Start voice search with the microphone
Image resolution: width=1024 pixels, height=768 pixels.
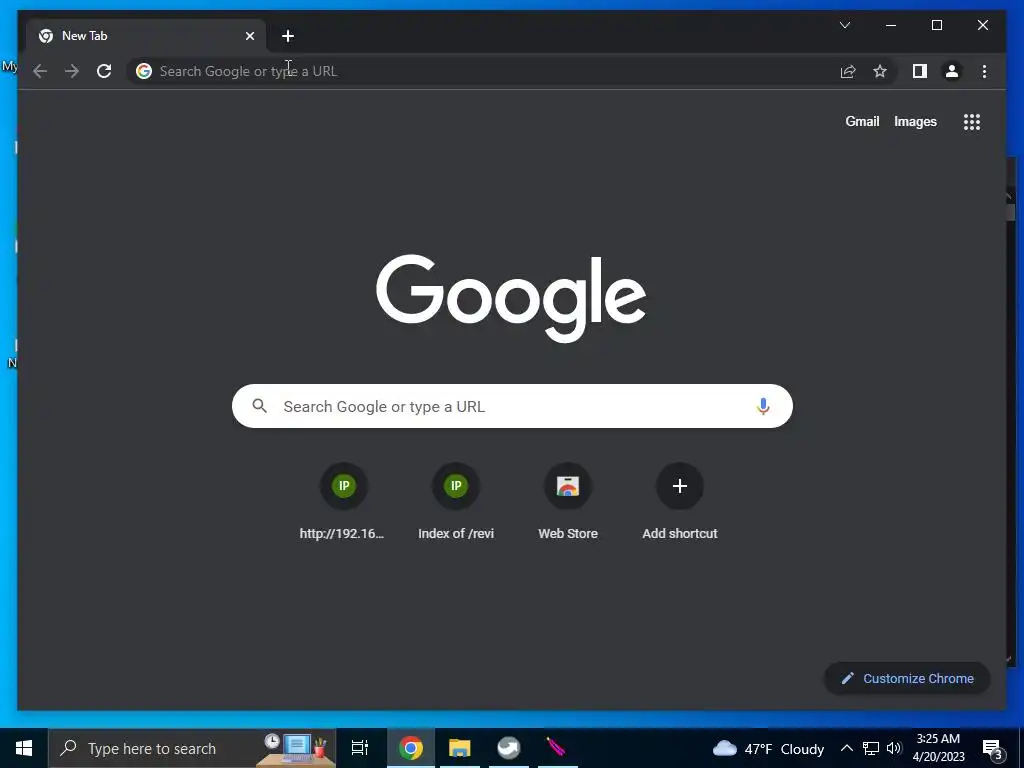tap(763, 406)
